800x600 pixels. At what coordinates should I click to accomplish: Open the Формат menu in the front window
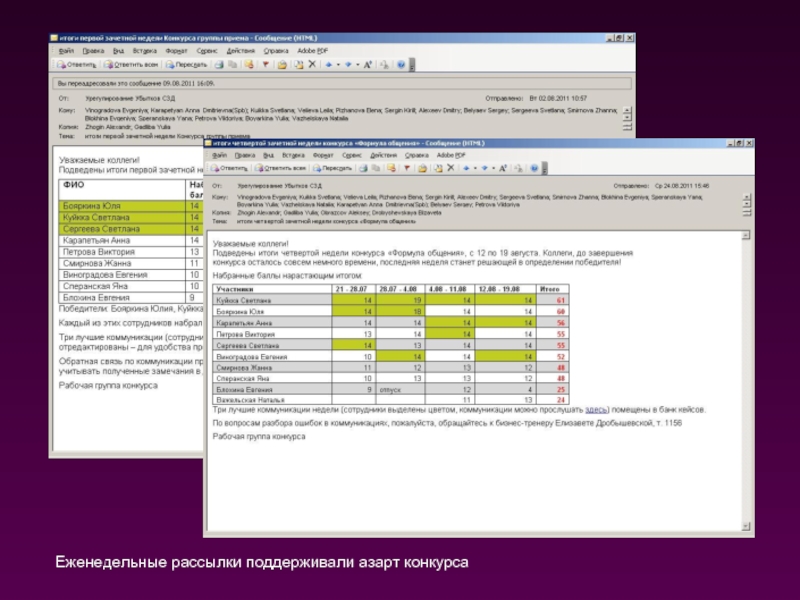323,155
